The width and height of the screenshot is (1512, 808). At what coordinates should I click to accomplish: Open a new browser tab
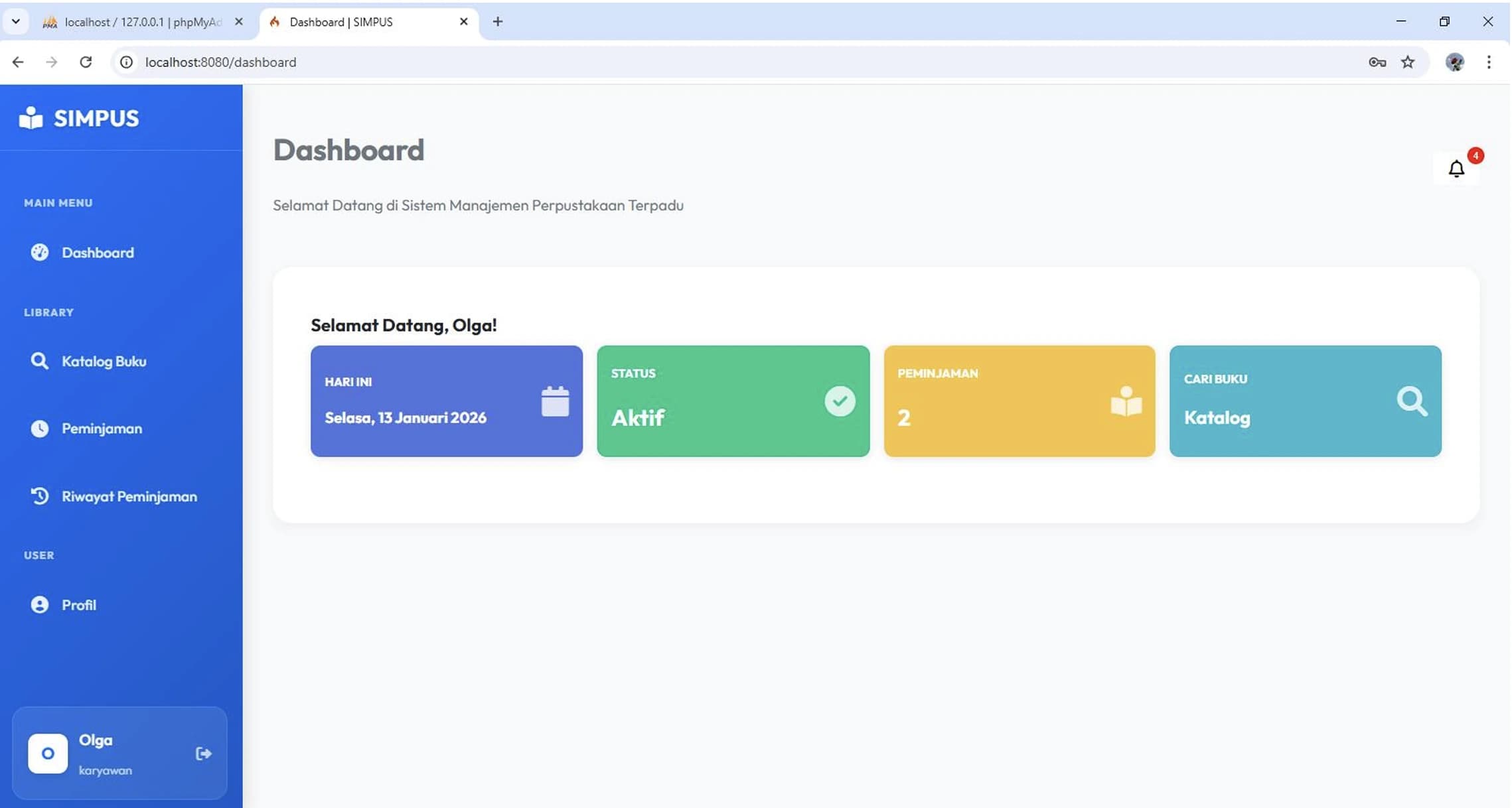pos(498,21)
